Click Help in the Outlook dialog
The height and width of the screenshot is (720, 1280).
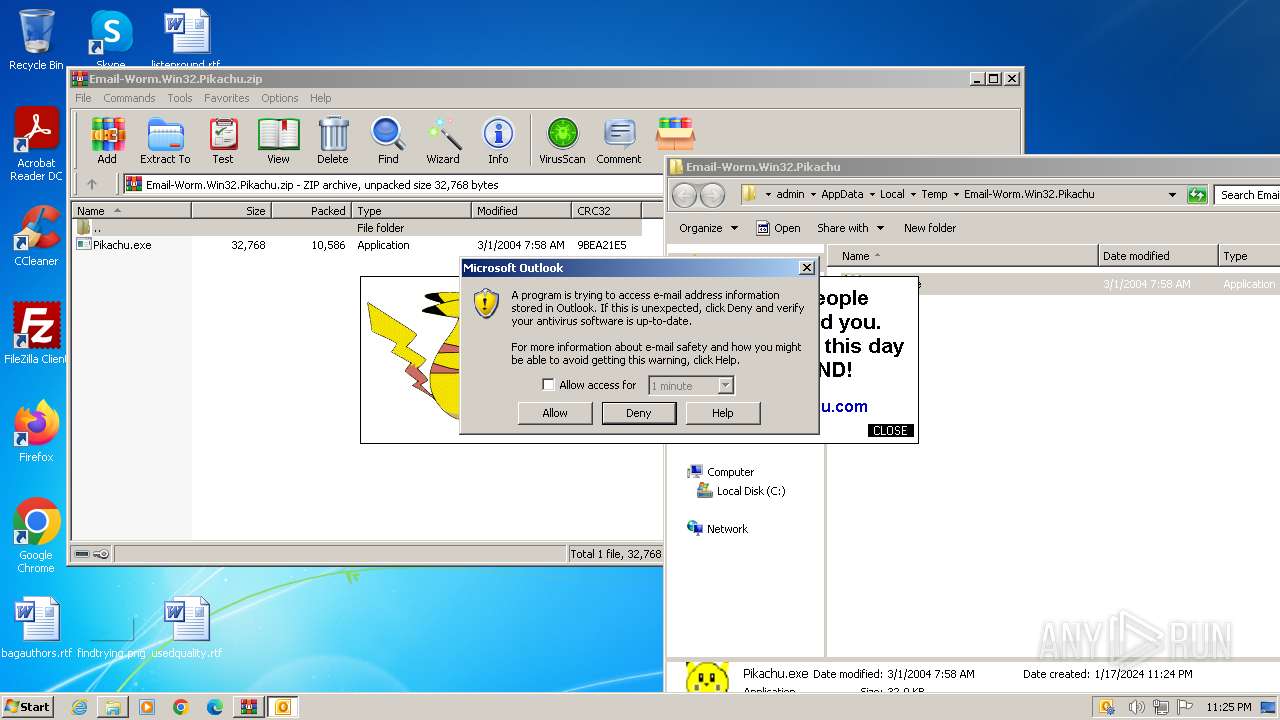[723, 413]
